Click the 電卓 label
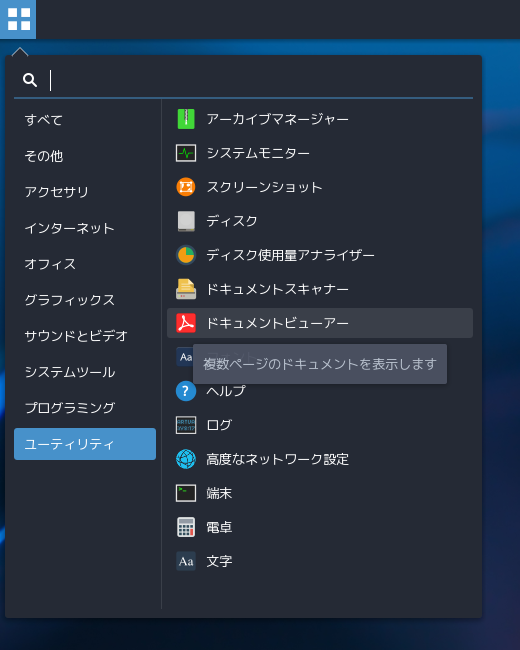The height and width of the screenshot is (650, 520). click(x=219, y=527)
